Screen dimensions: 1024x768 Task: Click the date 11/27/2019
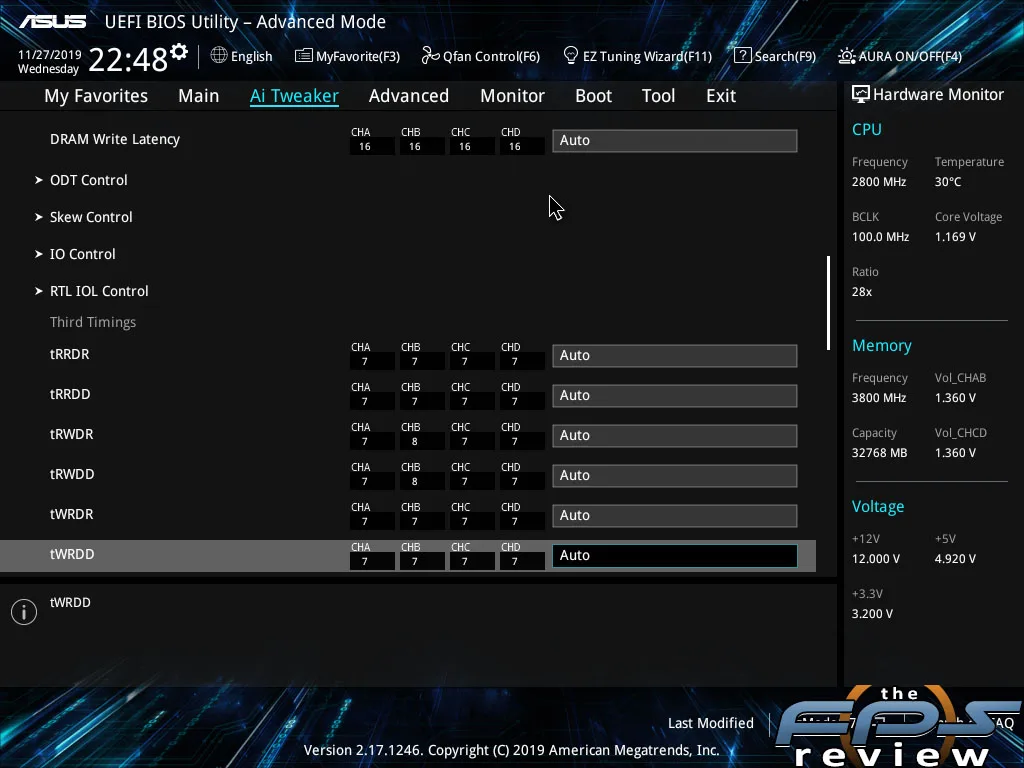click(50, 55)
